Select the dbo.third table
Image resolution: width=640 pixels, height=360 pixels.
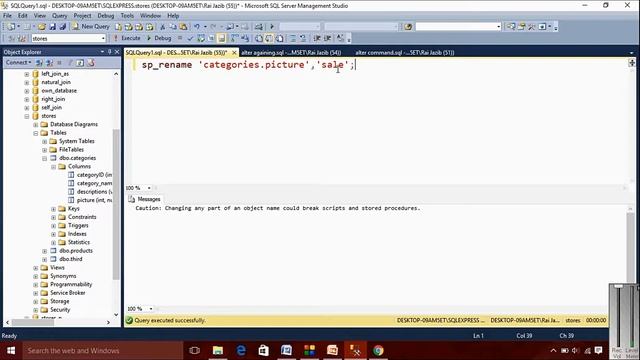click(x=71, y=259)
